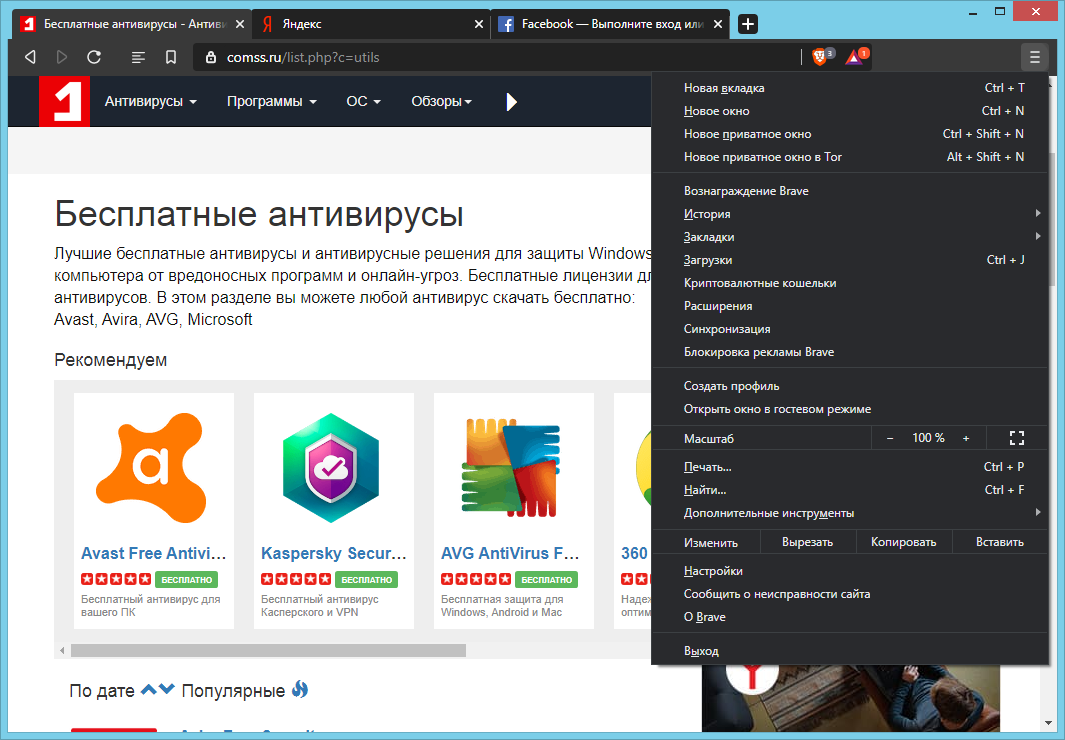Switch to the Яндекс tab
Screen dimensions: 1065x740
point(370,24)
